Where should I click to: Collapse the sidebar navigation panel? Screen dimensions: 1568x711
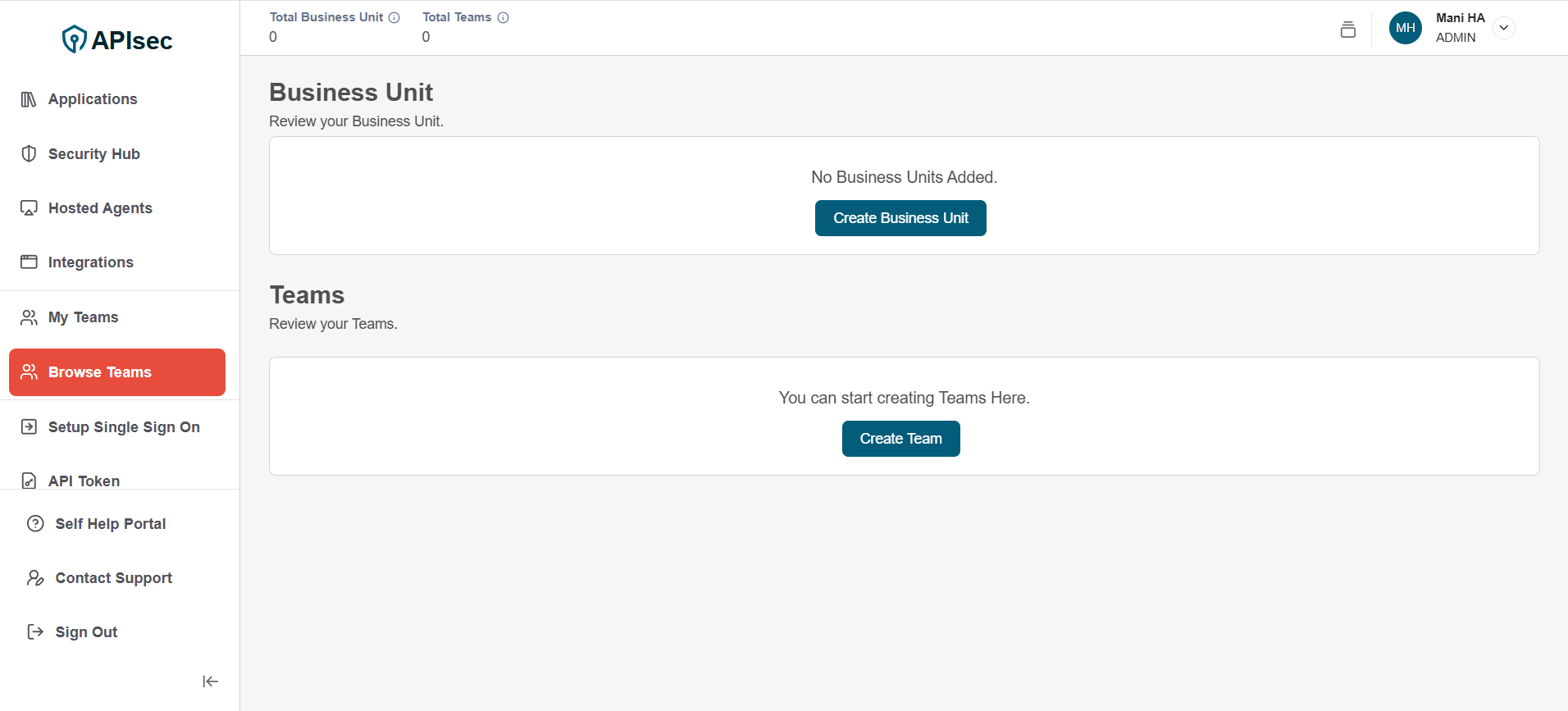tap(210, 681)
